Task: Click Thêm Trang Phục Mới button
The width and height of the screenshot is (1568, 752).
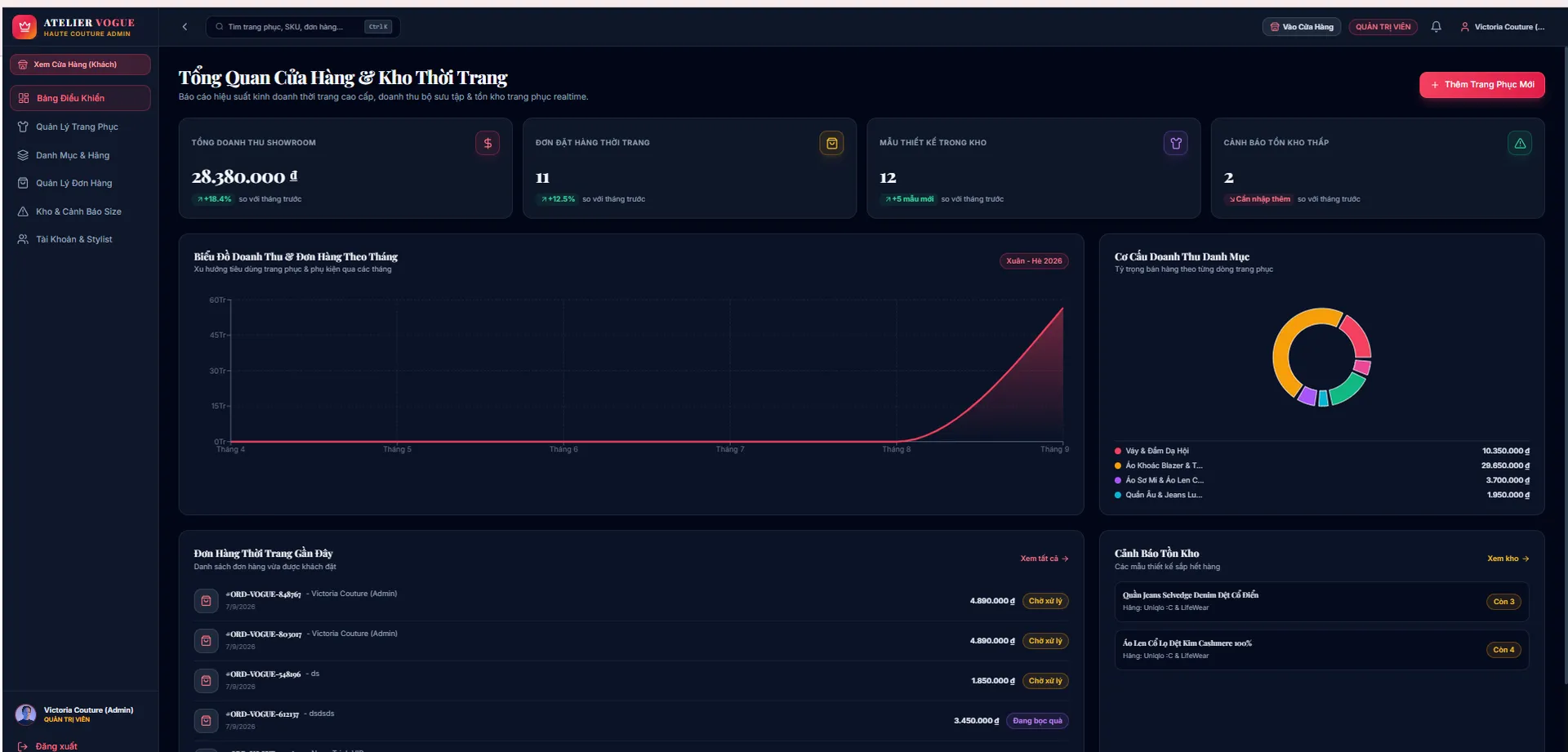Action: coord(1481,85)
